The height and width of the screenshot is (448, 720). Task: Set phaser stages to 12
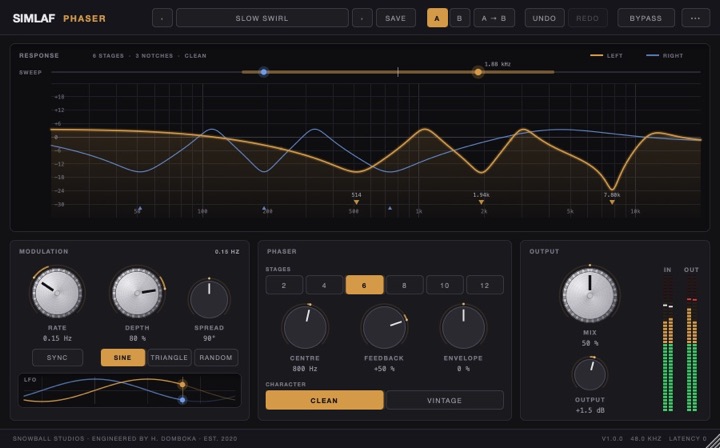point(485,285)
